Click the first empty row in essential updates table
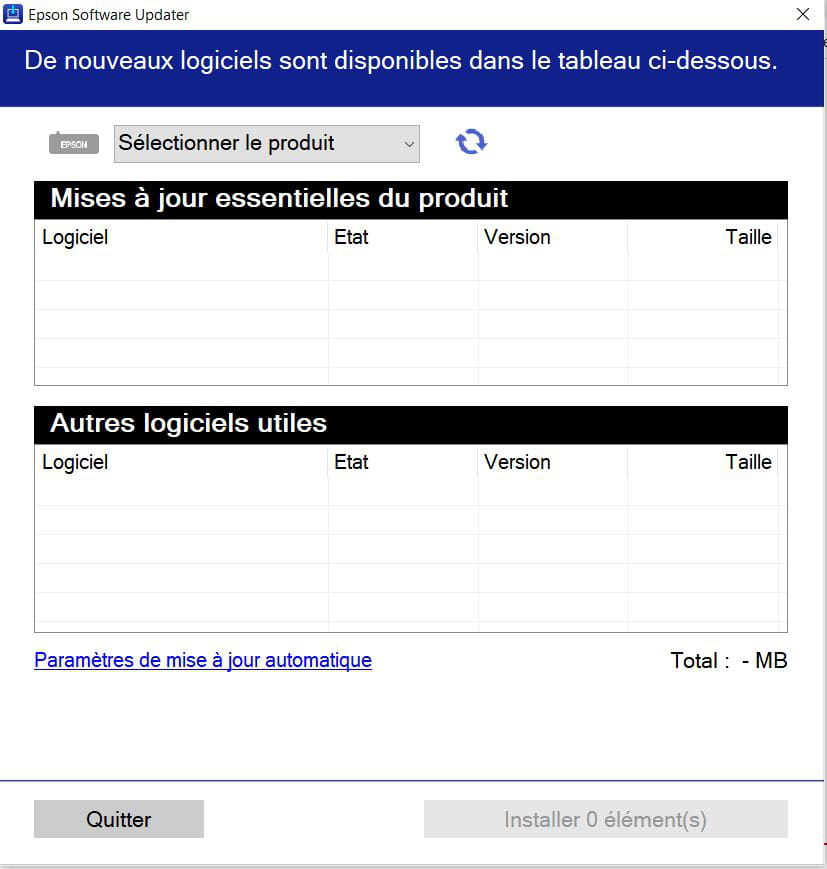 411,267
